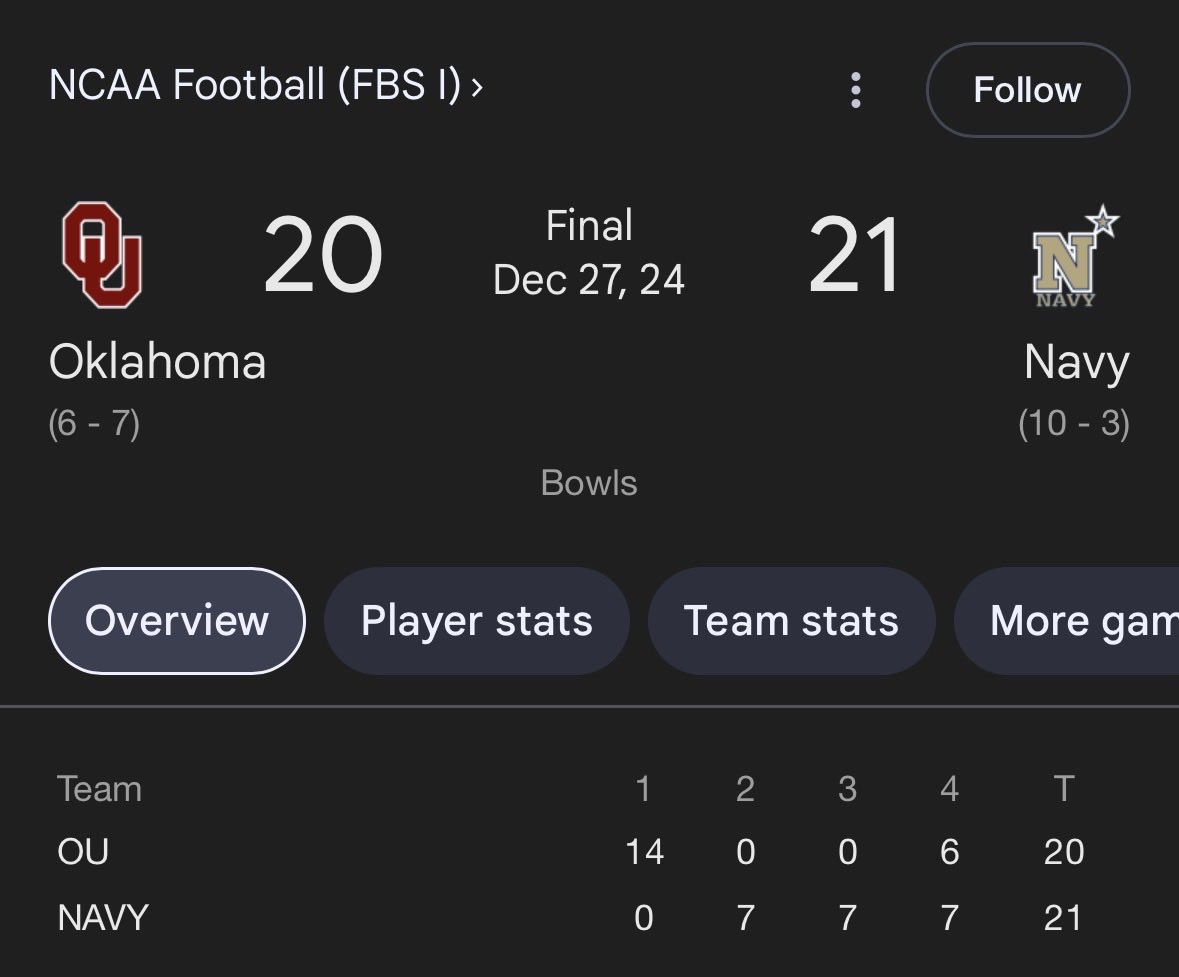Select the OU row in the scoring table
The width and height of the screenshot is (1179, 977).
pyautogui.click(x=571, y=852)
